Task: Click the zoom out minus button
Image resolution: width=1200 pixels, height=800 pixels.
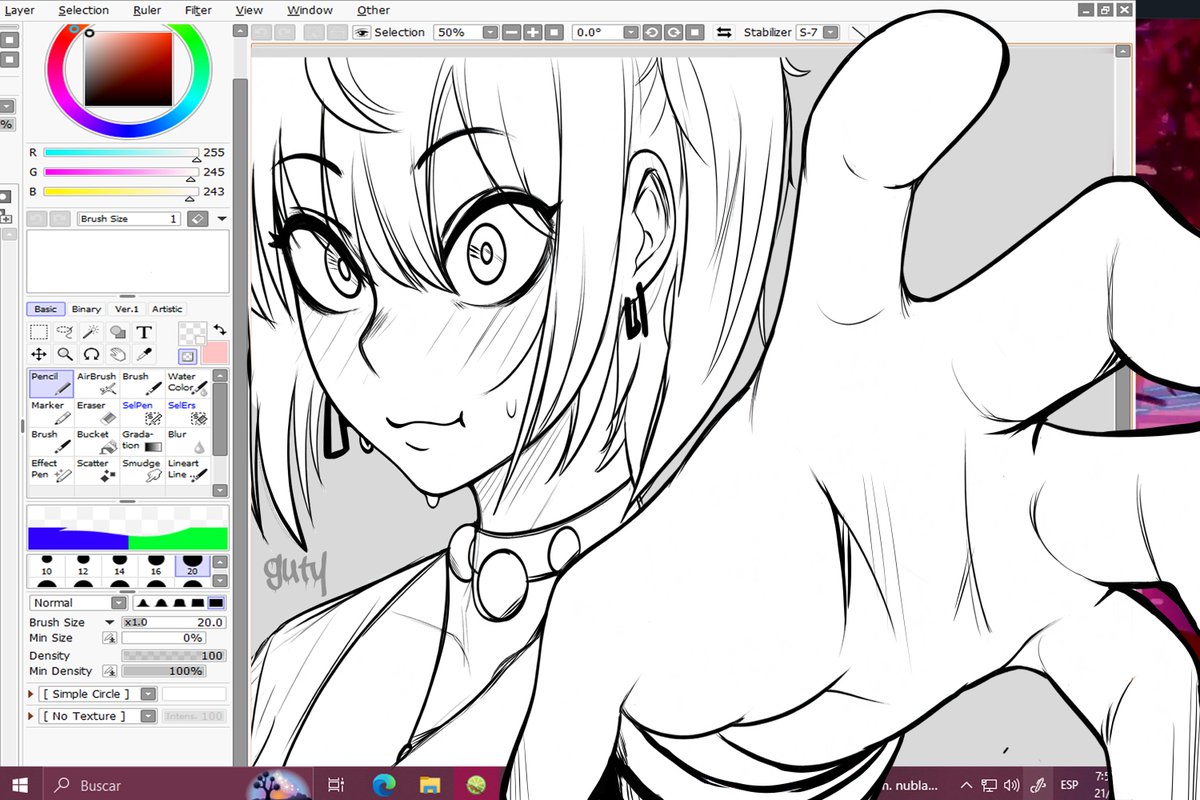Action: click(512, 32)
